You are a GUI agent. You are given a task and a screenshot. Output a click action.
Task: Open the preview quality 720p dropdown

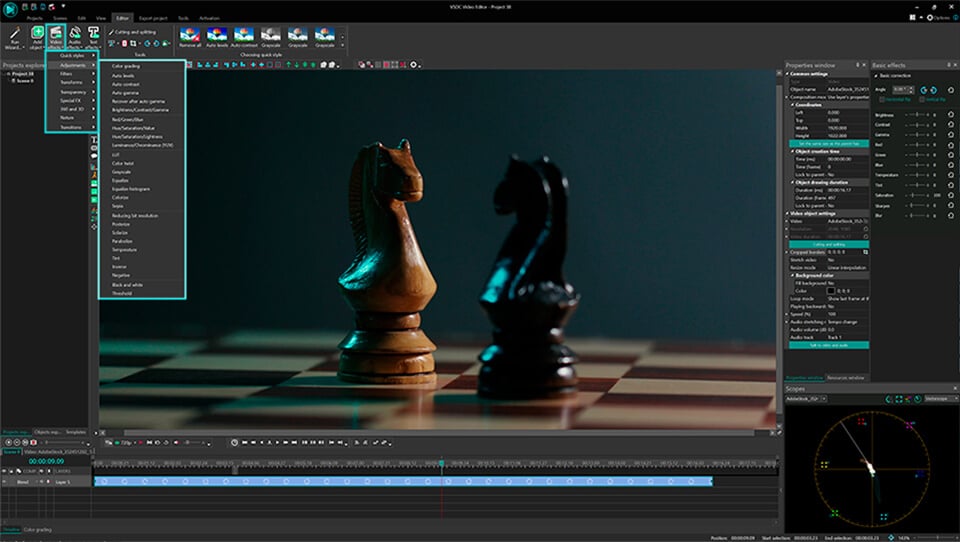(x=127, y=443)
